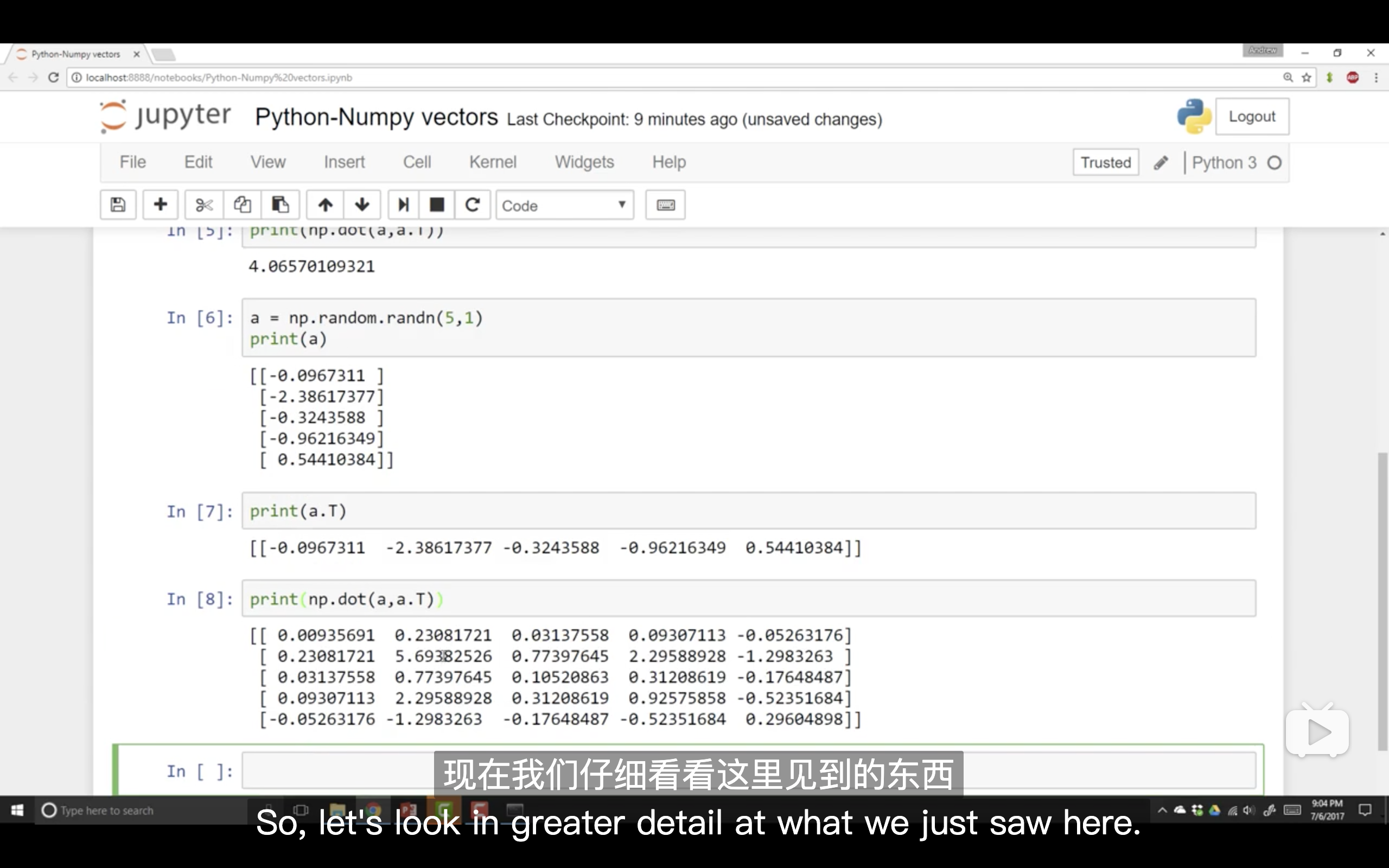Copy selected cells icon

pos(242,205)
